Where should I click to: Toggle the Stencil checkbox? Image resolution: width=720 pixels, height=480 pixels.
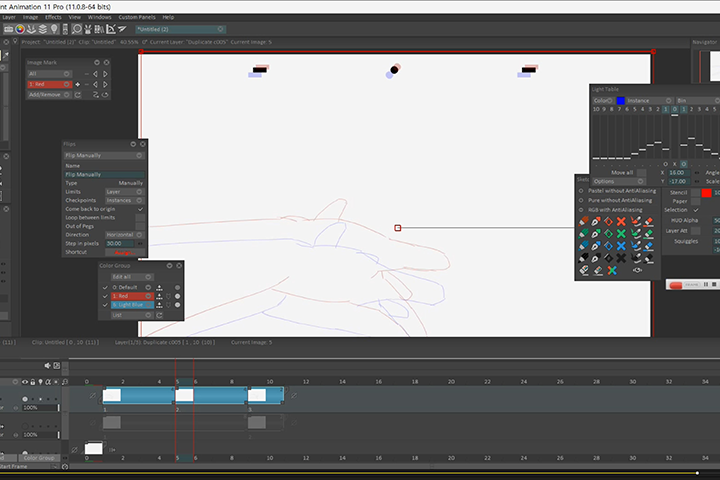696,192
